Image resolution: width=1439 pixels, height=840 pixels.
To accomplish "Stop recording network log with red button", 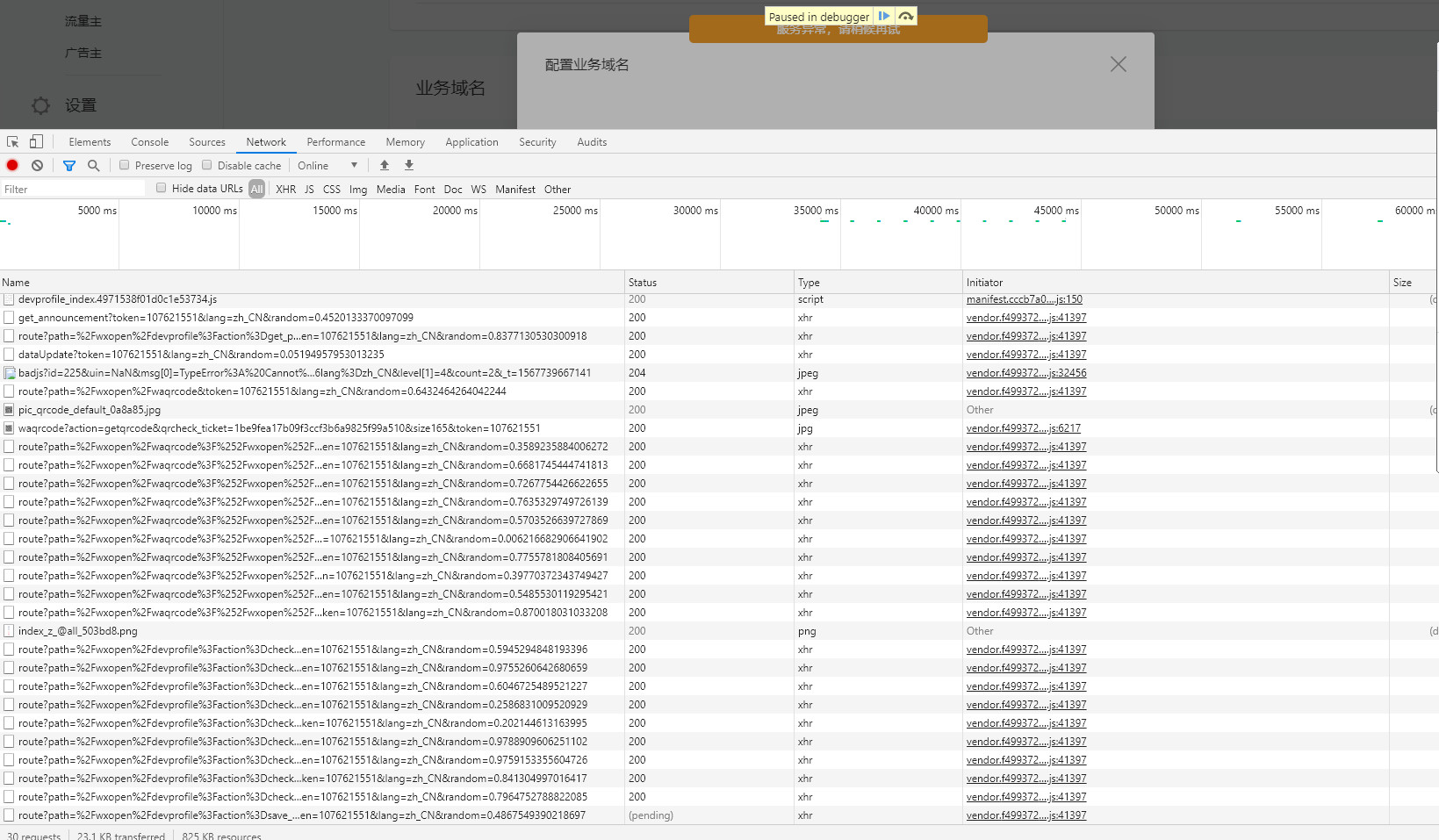I will click(12, 165).
